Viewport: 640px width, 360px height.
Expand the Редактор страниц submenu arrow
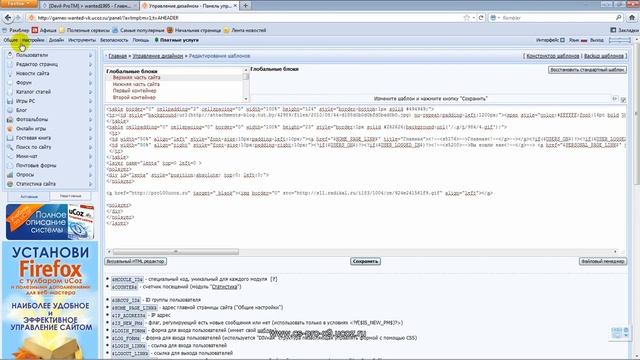(91, 64)
